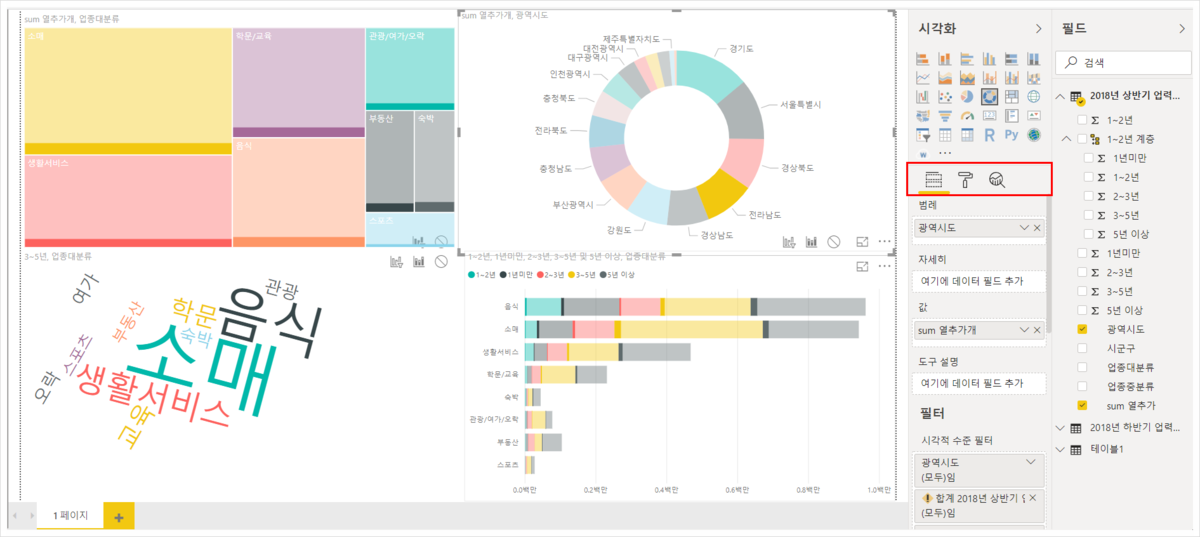Screen dimensions: 1200x537
Task: Click the 자세히 data field drop area
Action: (x=980, y=281)
